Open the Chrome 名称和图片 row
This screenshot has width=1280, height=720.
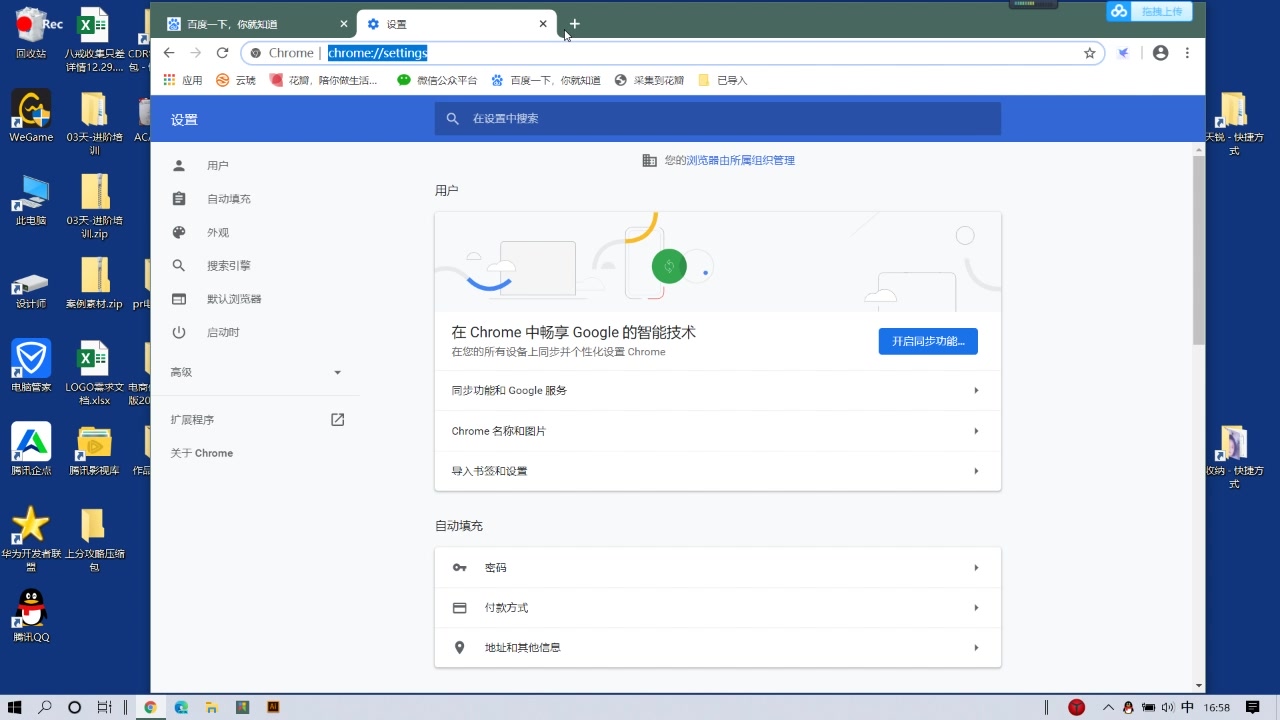click(x=718, y=431)
